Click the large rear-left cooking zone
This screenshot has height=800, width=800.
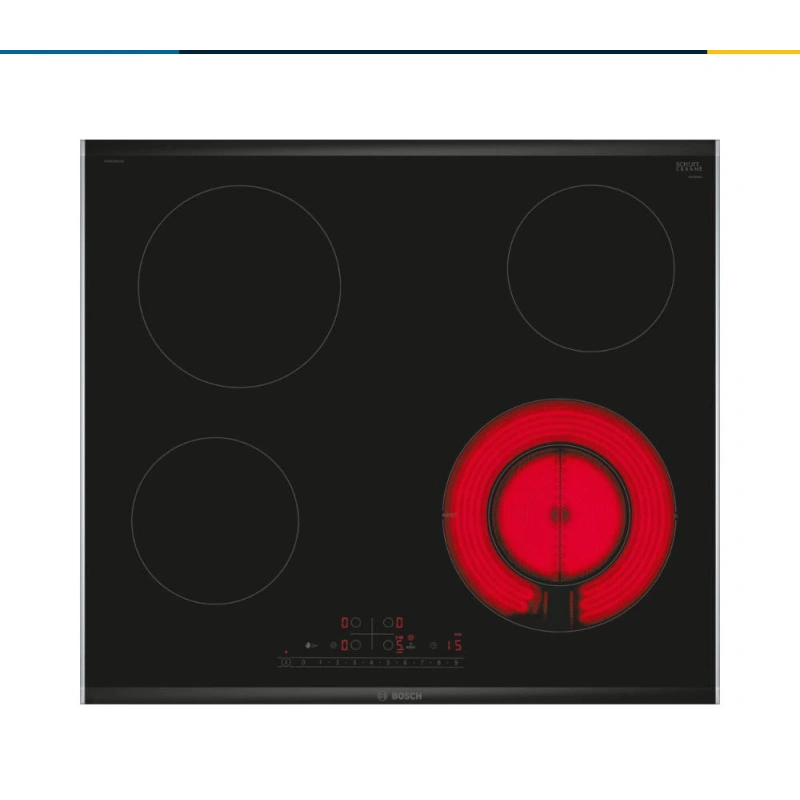(239, 286)
